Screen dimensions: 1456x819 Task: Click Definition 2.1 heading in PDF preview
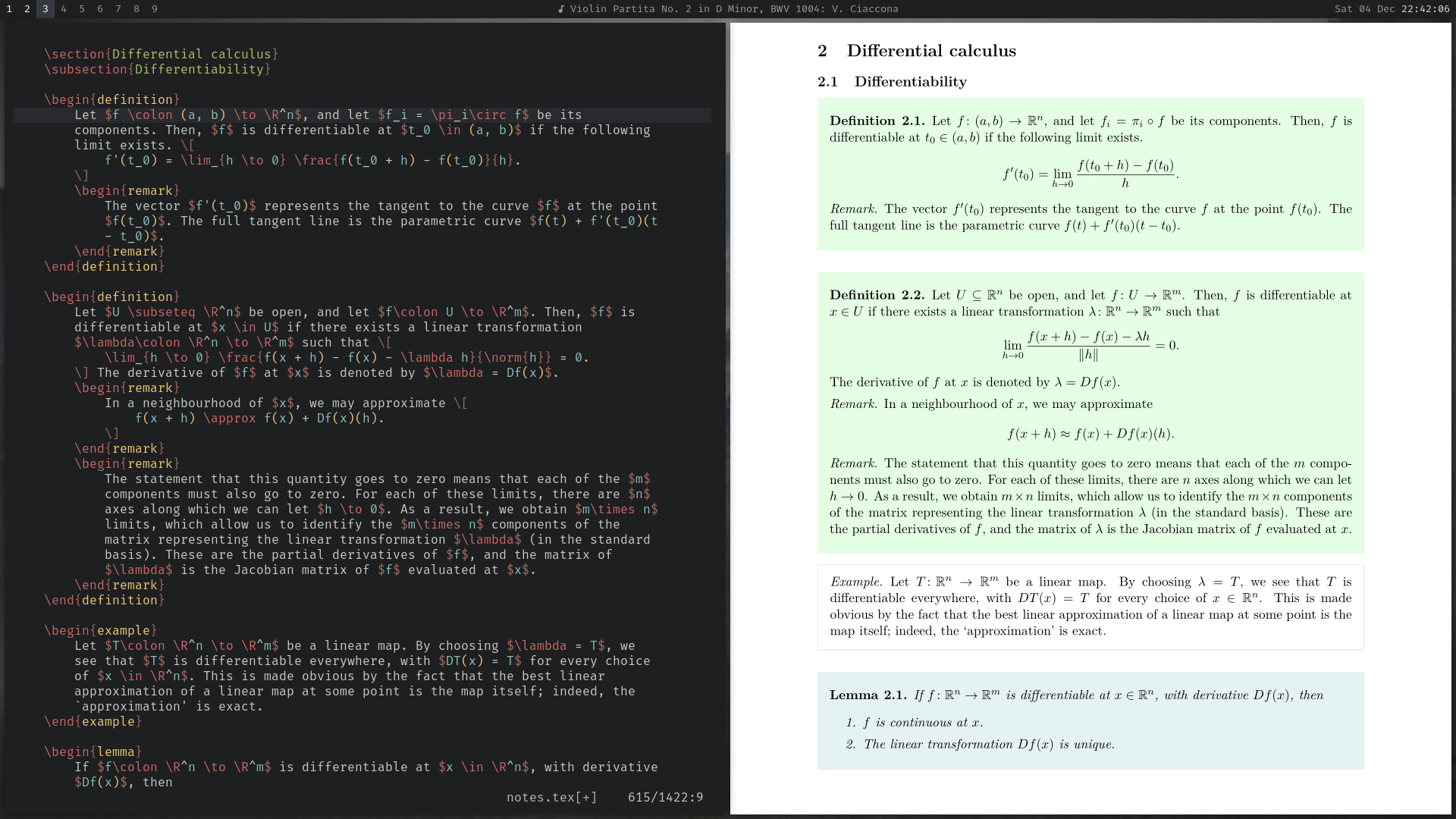pos(877,121)
